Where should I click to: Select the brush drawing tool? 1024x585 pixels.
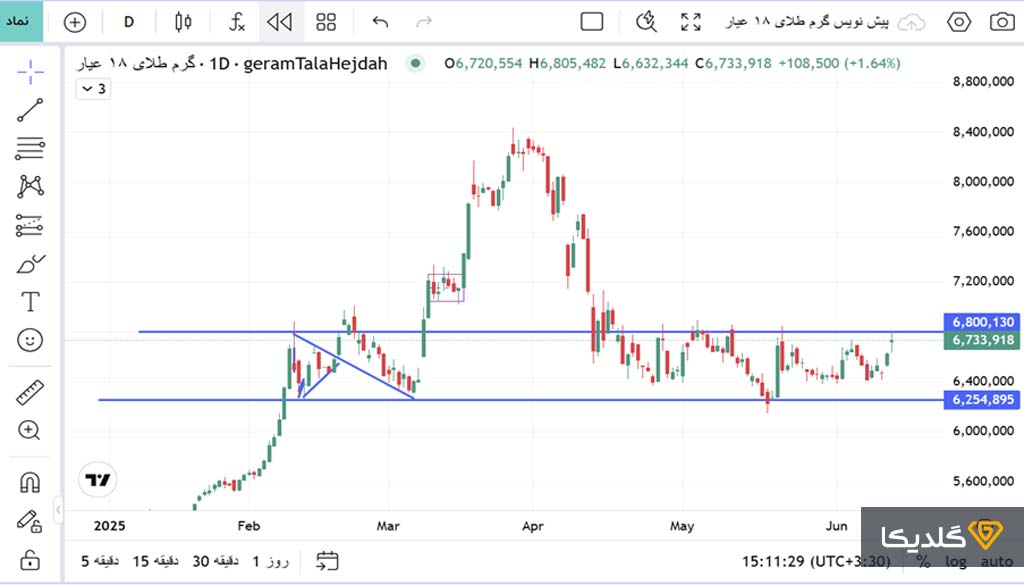pos(30,264)
